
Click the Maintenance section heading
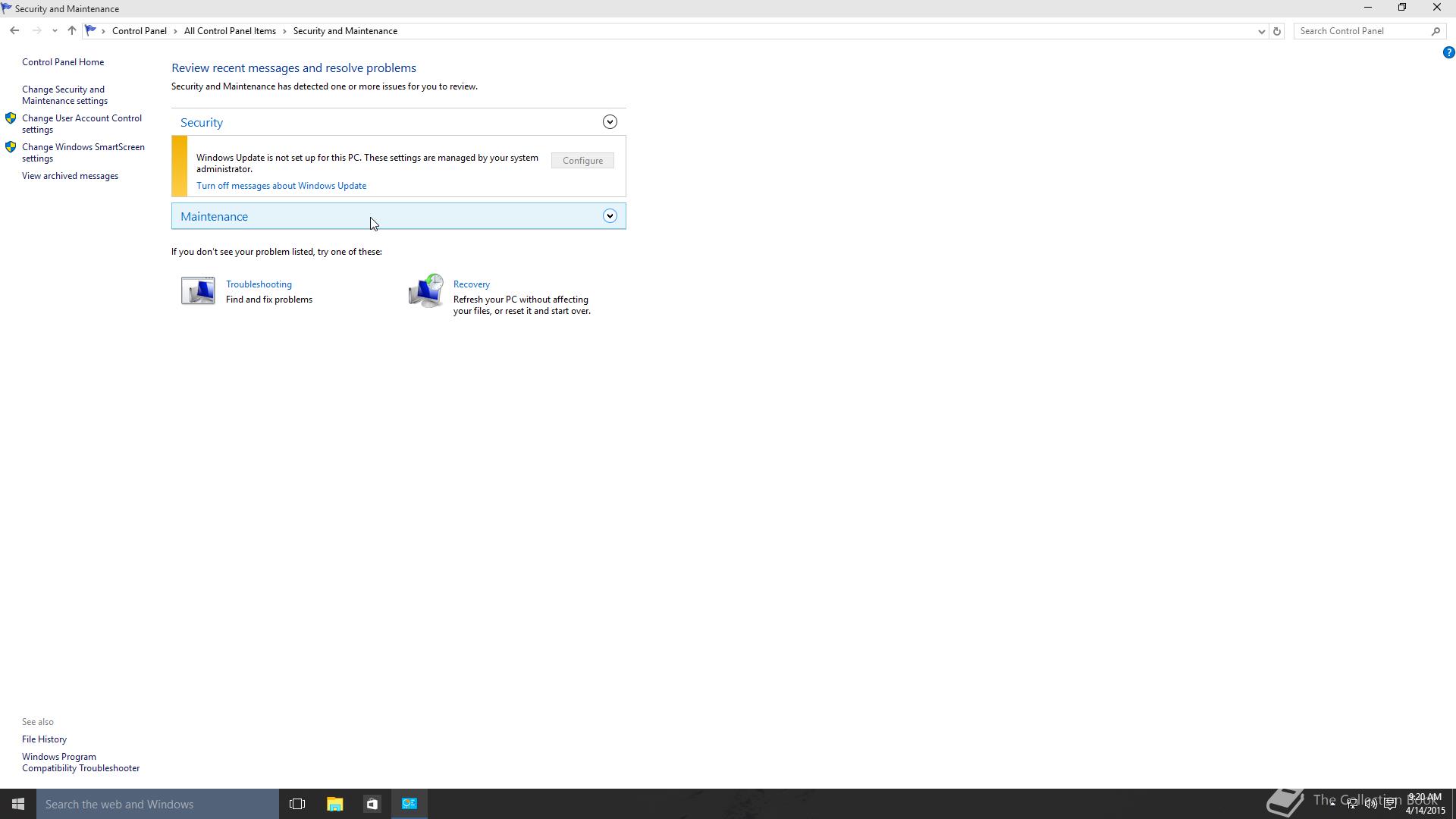tap(214, 216)
